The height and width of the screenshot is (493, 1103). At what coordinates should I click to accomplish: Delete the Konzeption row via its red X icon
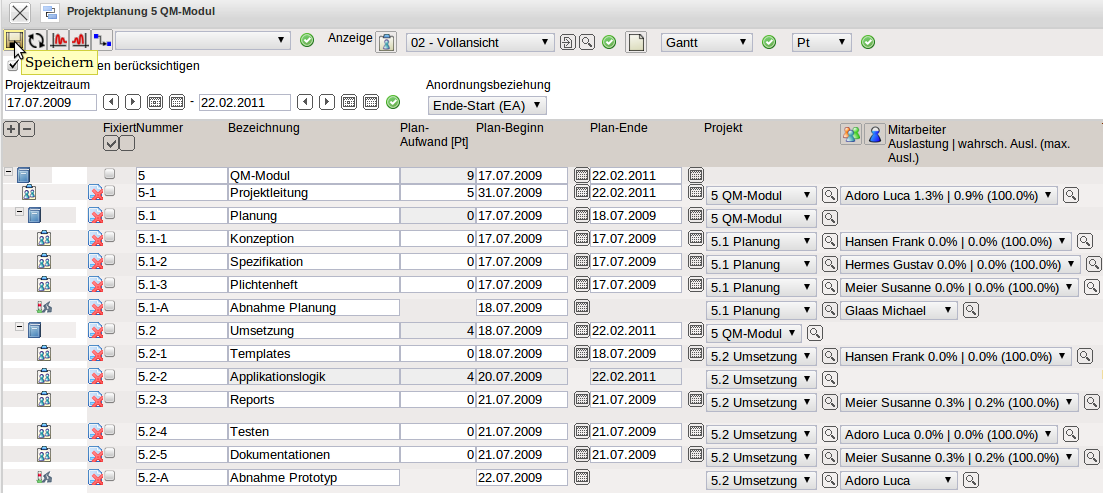(95, 239)
